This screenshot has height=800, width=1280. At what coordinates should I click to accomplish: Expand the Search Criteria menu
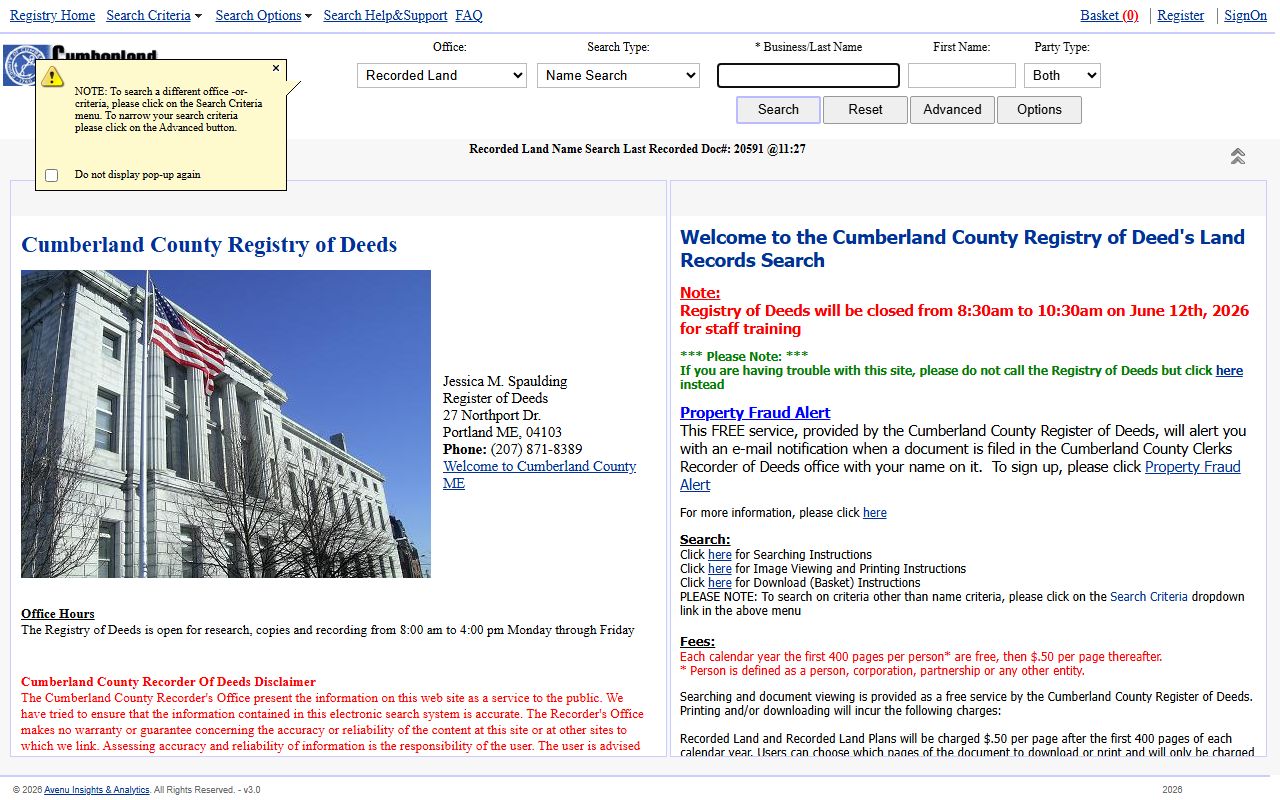(x=154, y=15)
